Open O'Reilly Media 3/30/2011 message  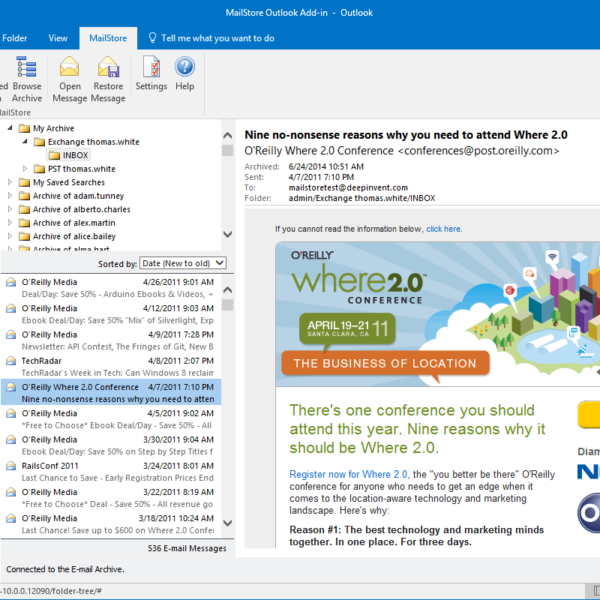111,445
